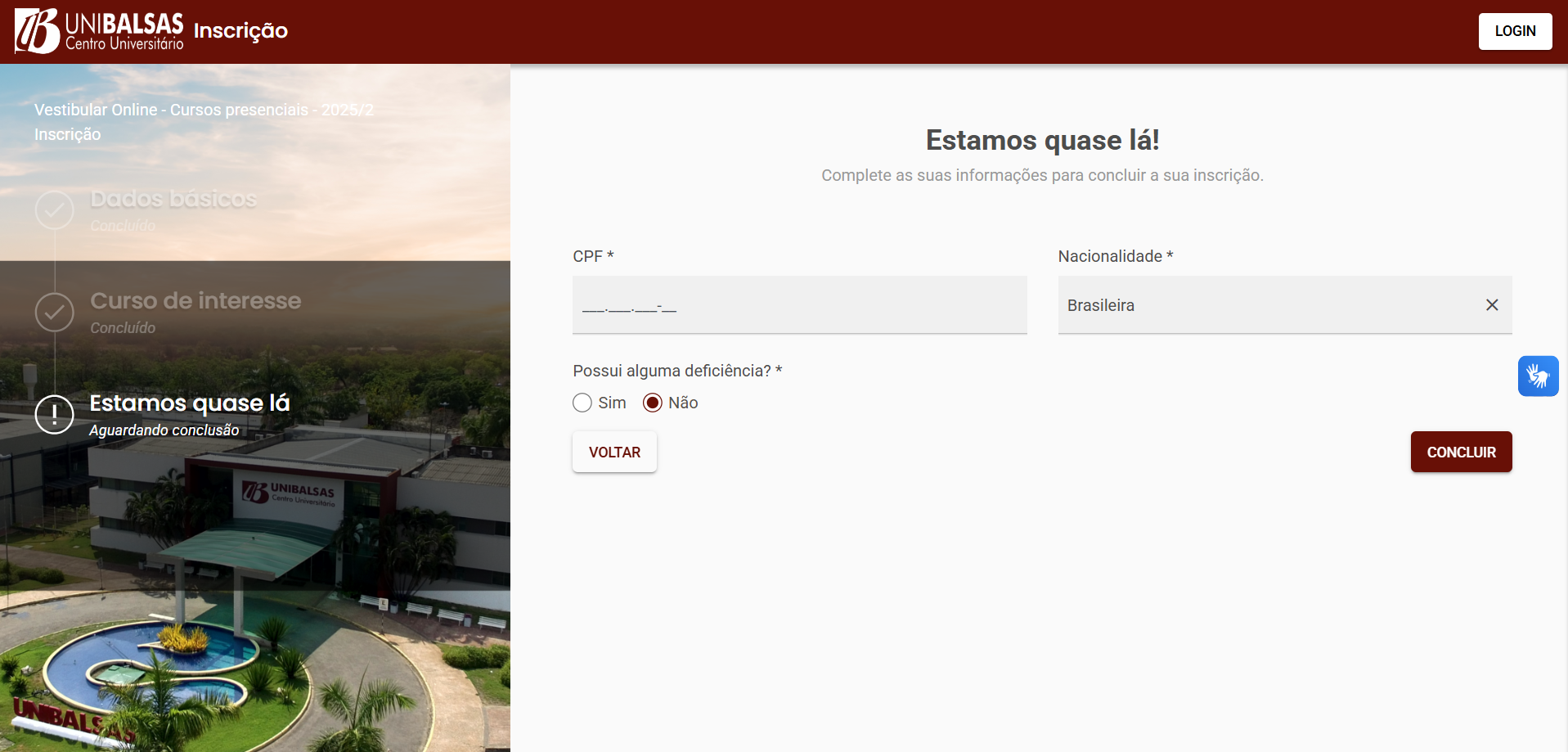
Task: Click the main heading Estamos quase lá!
Action: click(x=1041, y=140)
